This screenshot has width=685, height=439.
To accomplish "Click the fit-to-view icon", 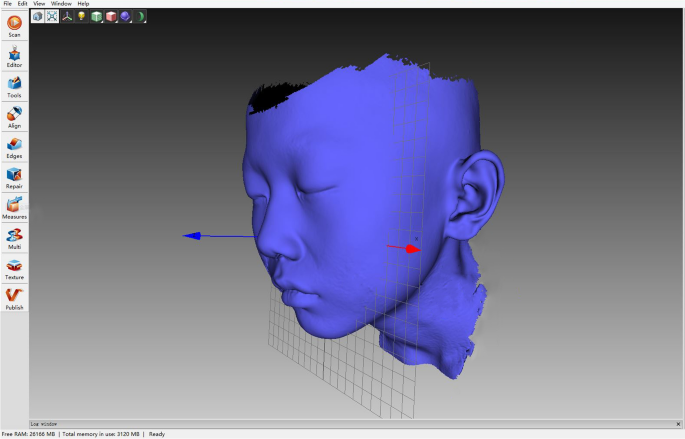I will pos(52,17).
